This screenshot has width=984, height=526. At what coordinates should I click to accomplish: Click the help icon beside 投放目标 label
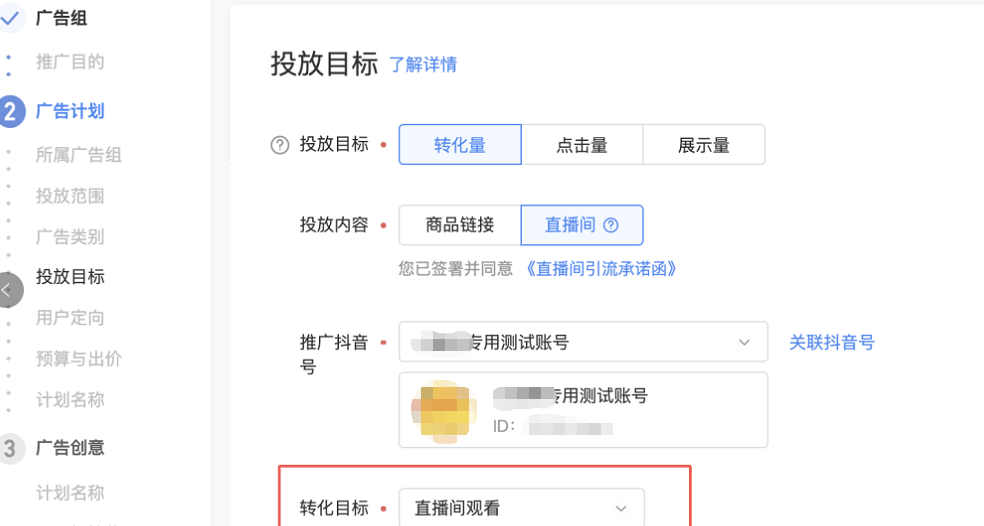[279, 145]
